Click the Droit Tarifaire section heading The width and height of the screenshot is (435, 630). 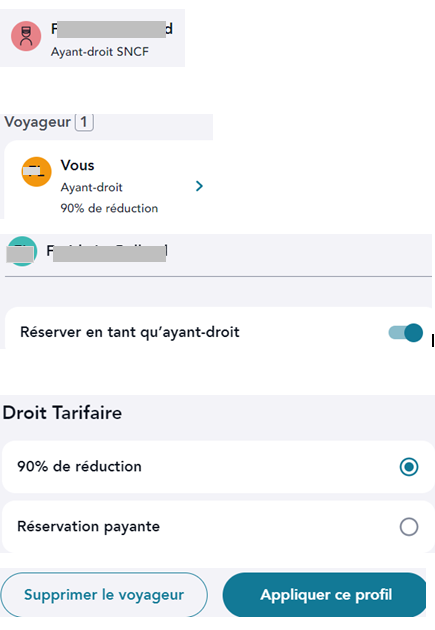[x=62, y=413]
